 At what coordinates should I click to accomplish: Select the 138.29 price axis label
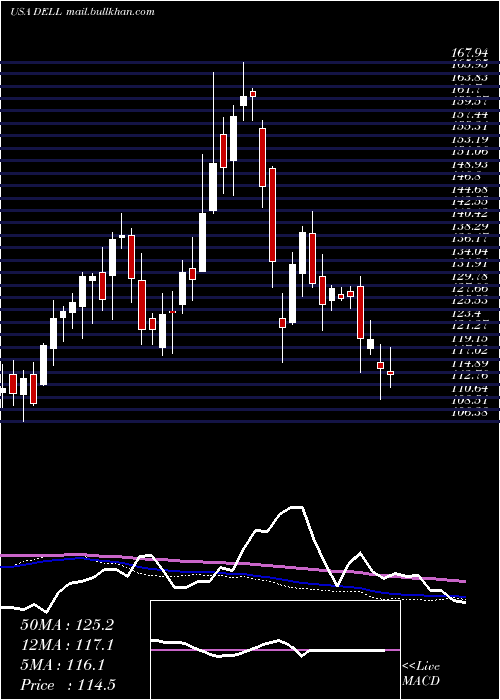(469, 227)
